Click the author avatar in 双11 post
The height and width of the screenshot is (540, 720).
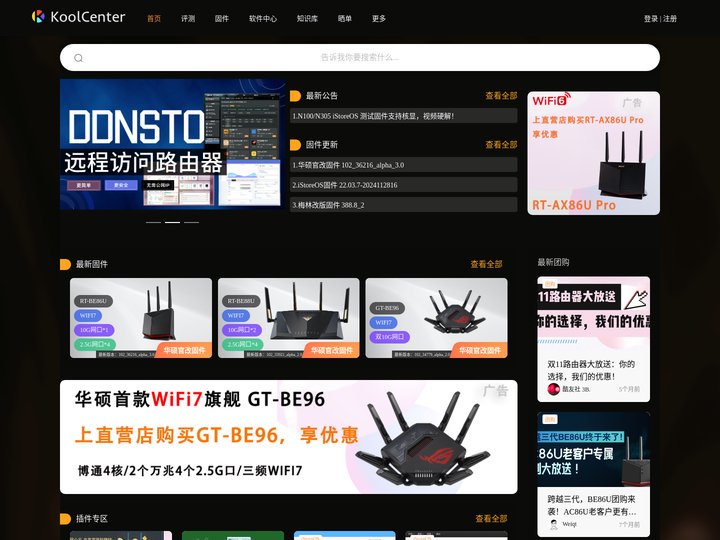click(554, 389)
